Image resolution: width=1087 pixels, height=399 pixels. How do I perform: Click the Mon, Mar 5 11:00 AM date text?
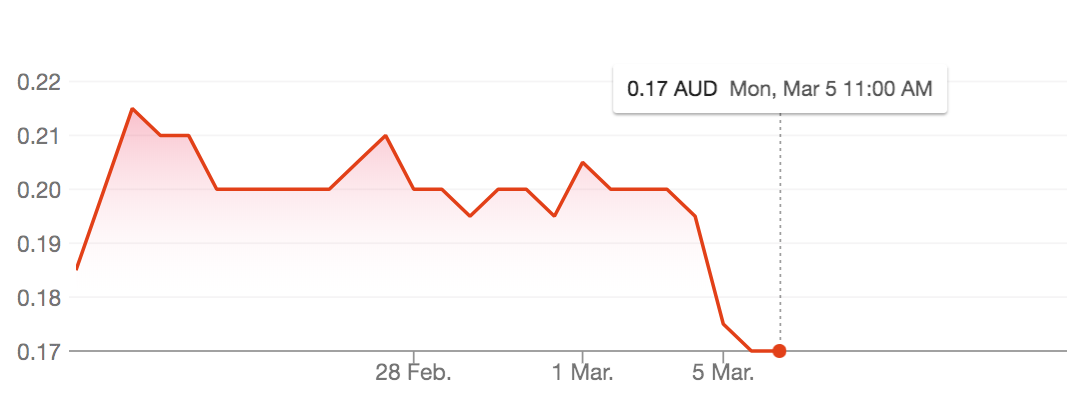coord(831,89)
